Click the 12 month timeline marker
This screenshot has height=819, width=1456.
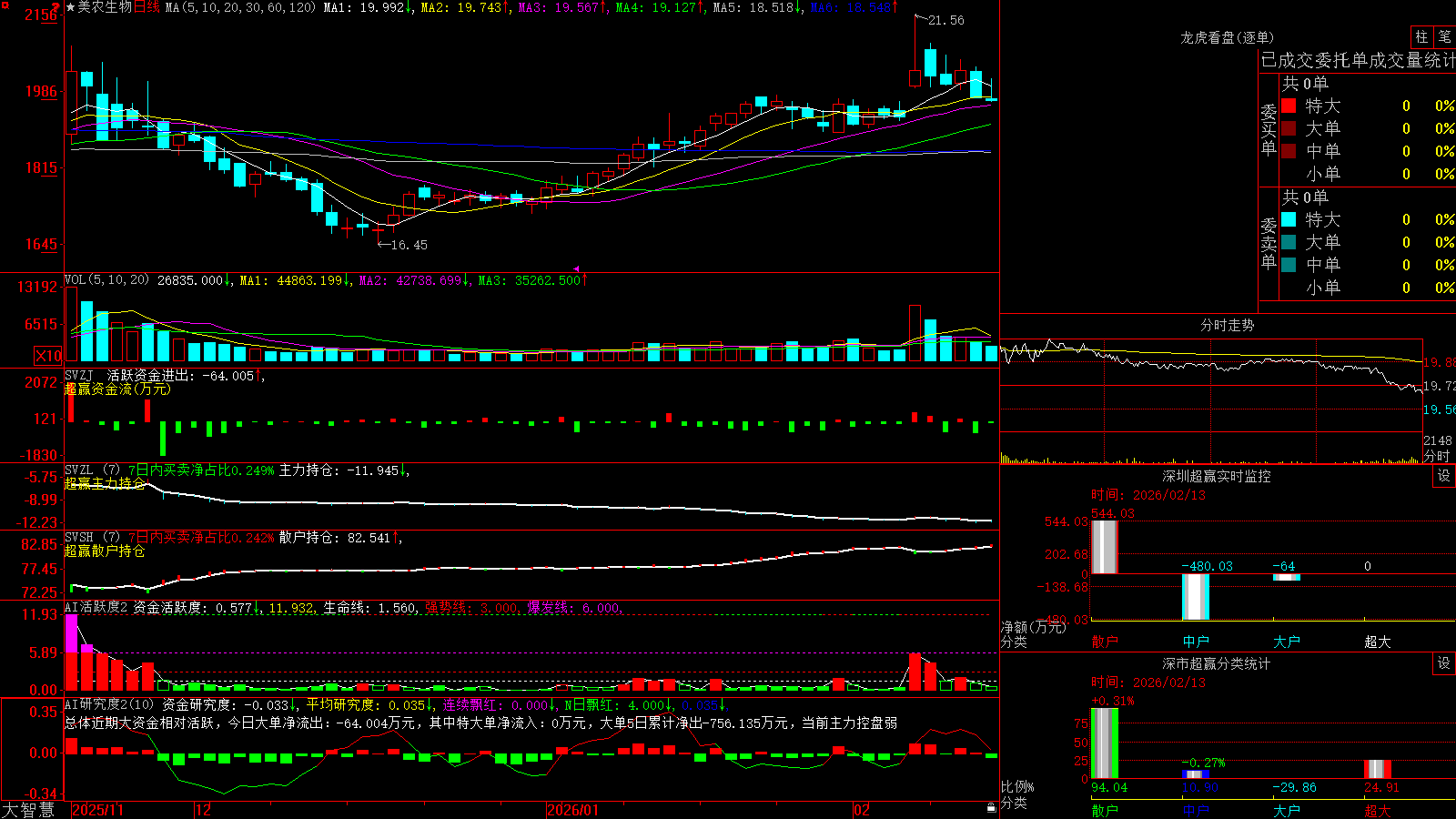pyautogui.click(x=203, y=810)
